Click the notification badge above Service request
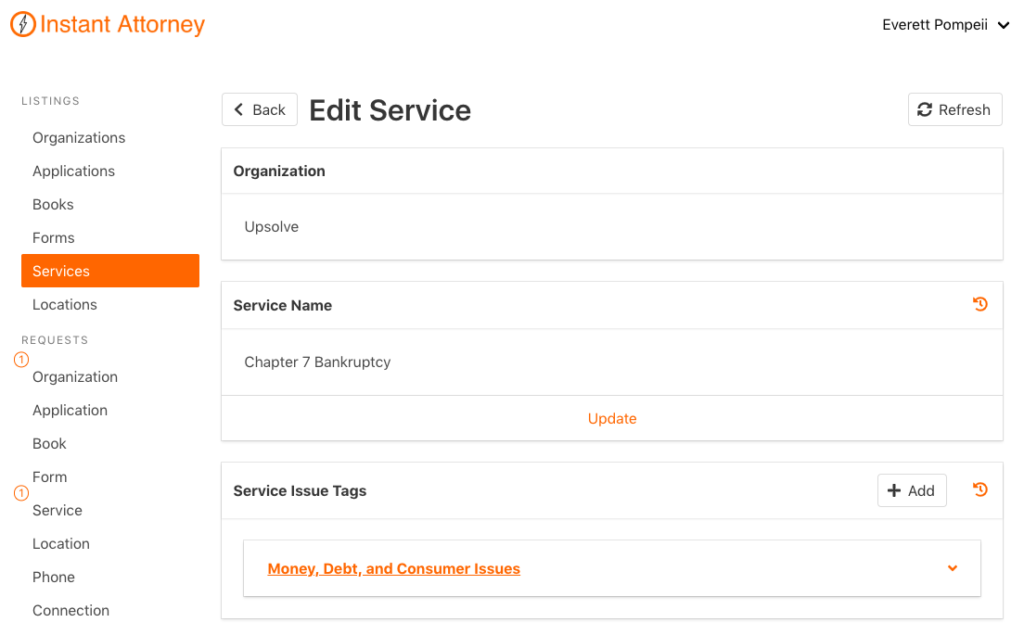This screenshot has height=635, width=1024. (x=22, y=493)
